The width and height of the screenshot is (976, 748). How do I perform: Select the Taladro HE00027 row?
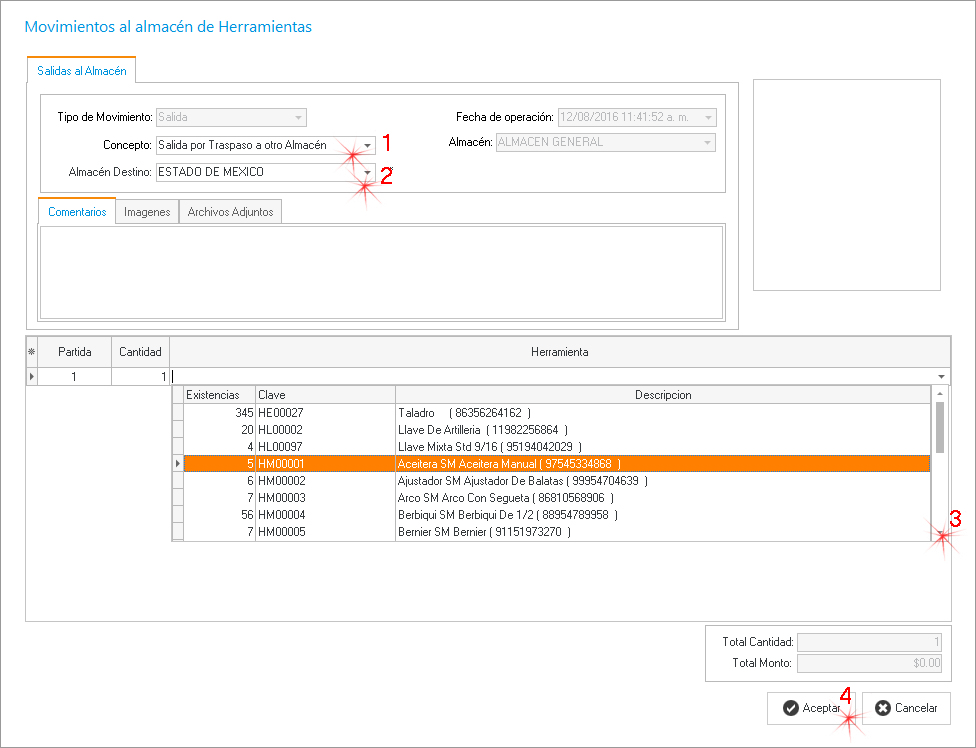pos(550,412)
